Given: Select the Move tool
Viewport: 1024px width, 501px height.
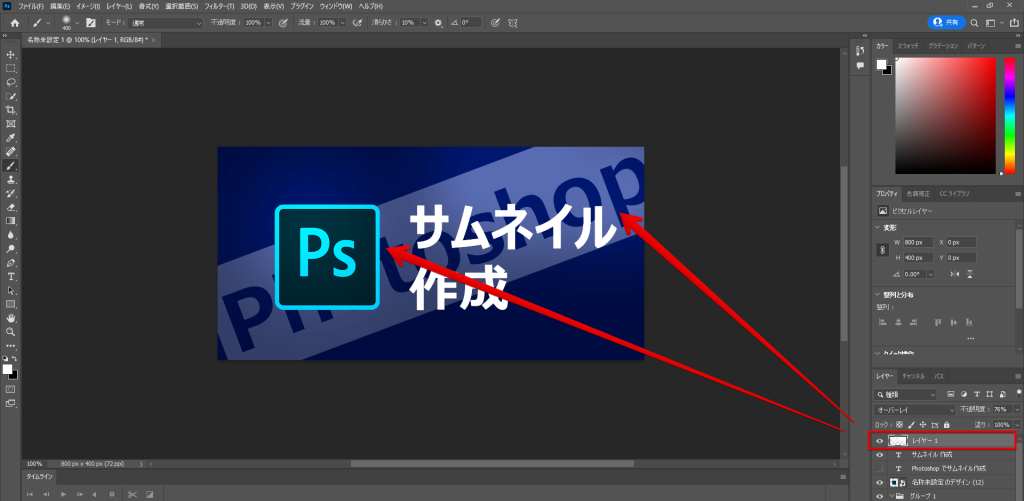Looking at the screenshot, I should 10,54.
